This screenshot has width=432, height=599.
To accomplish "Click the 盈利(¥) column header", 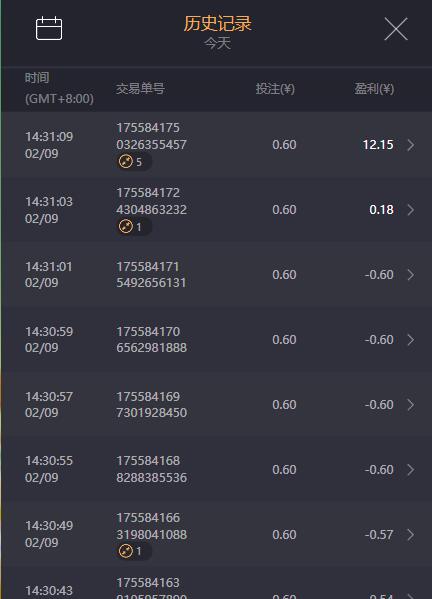I will click(x=374, y=89).
